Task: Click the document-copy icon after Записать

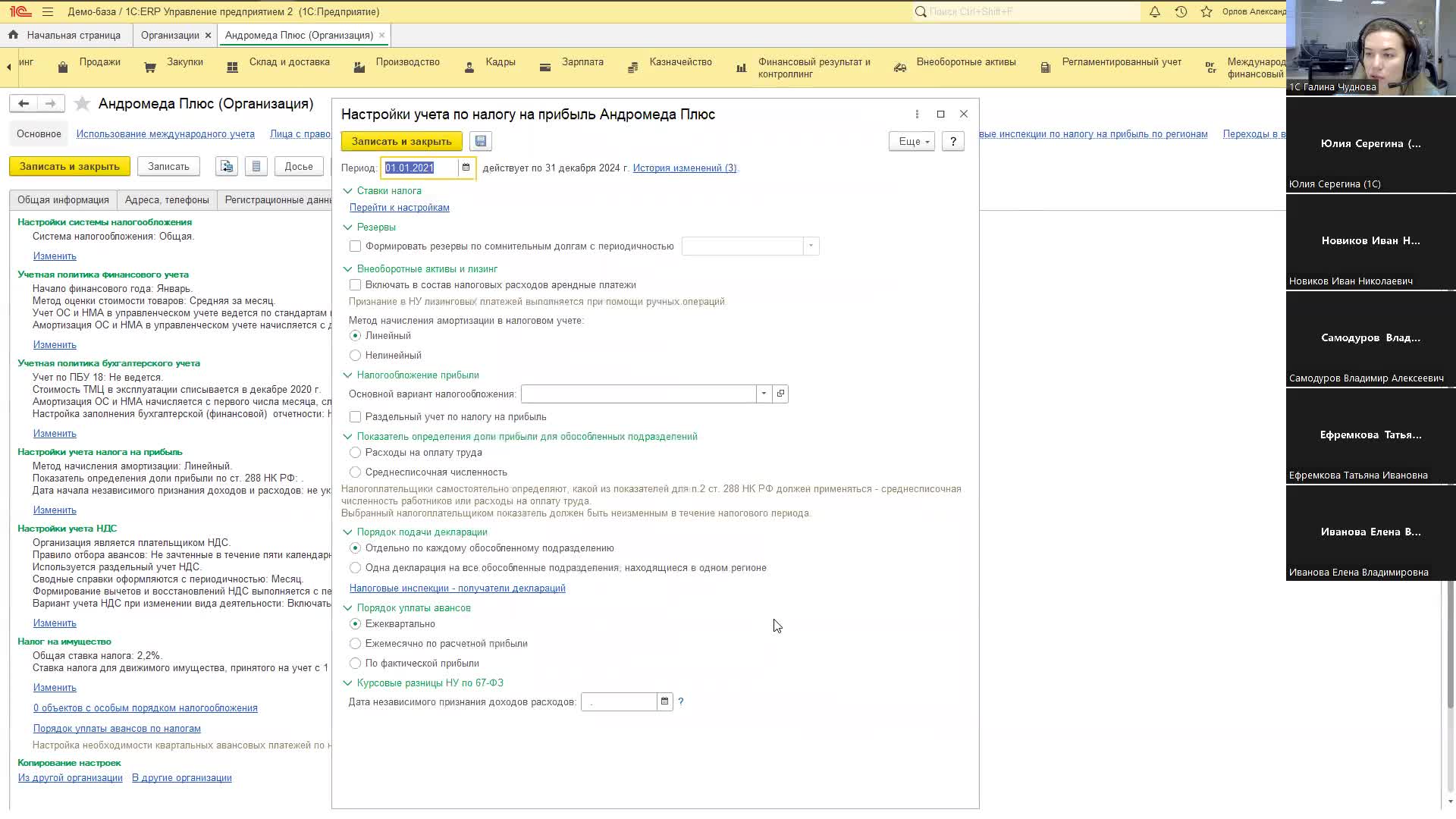Action: tap(227, 167)
